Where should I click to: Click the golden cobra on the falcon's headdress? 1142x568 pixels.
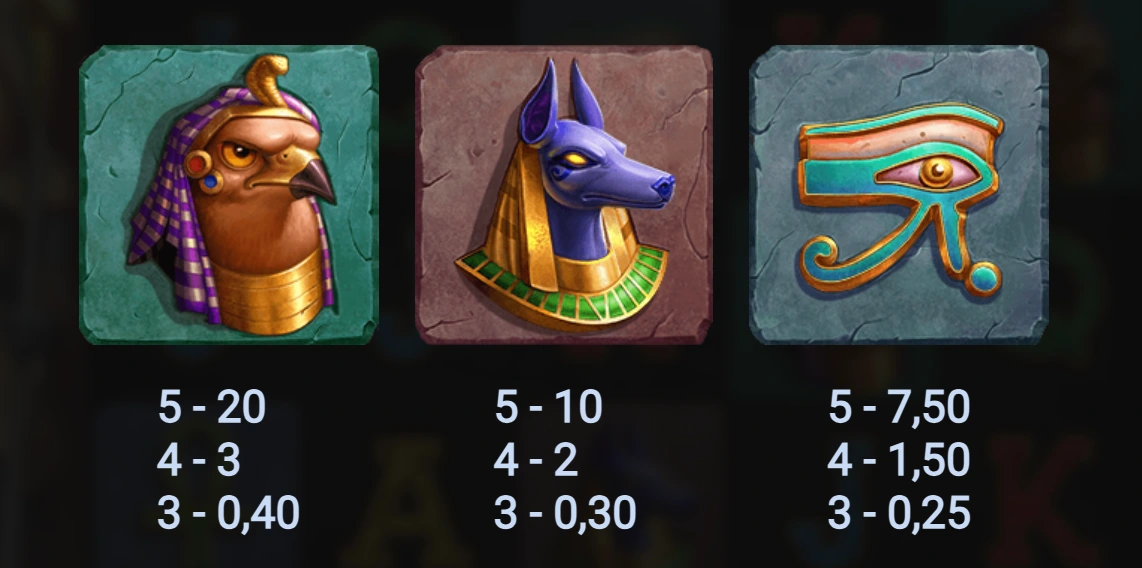(x=268, y=79)
